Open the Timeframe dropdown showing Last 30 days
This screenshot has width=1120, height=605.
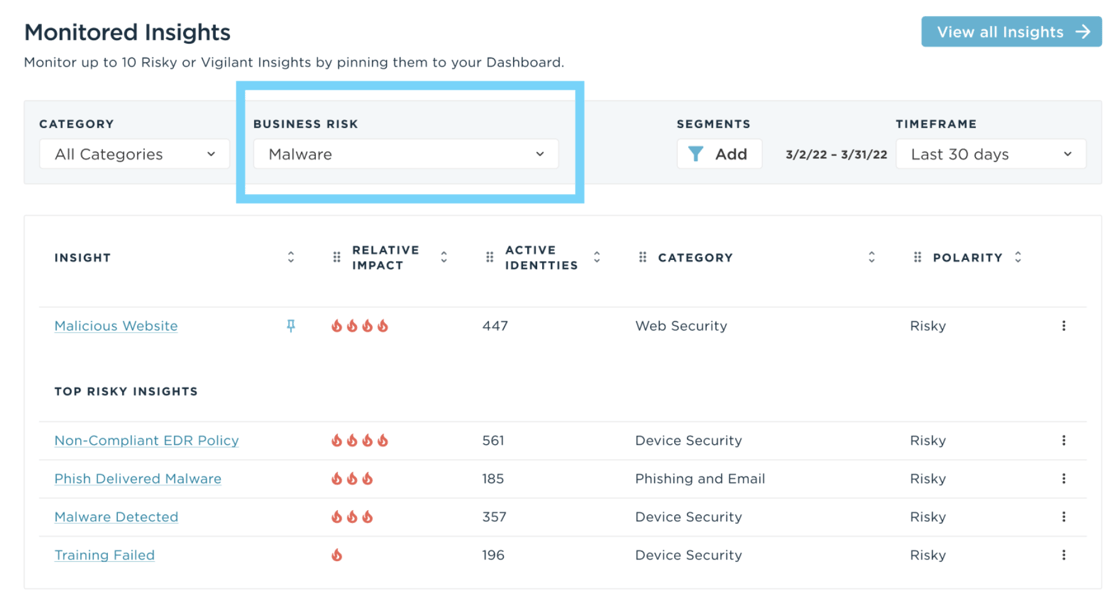click(991, 154)
